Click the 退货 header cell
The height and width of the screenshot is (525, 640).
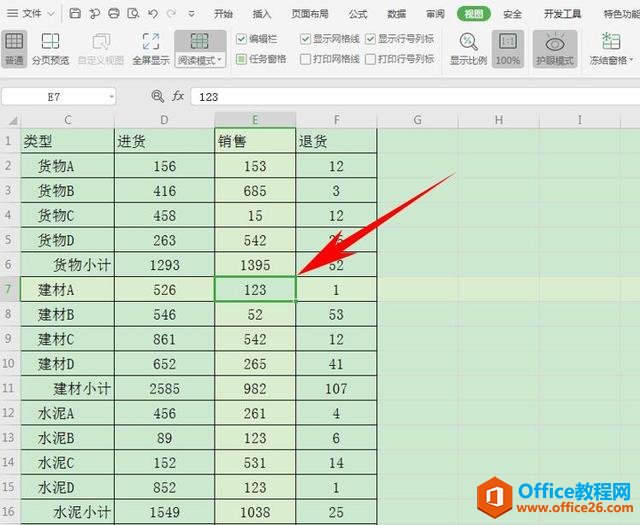[x=336, y=141]
